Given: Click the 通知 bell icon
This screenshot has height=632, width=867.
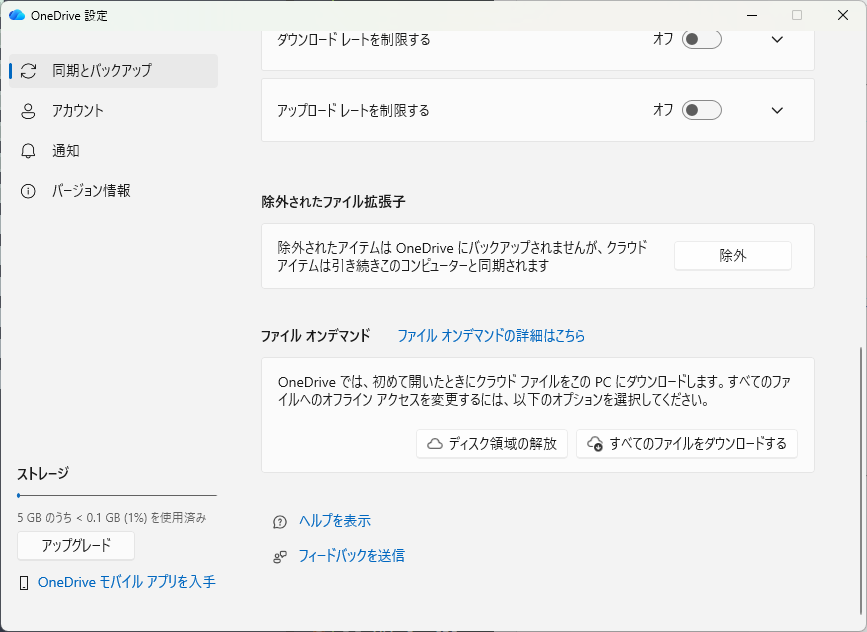Looking at the screenshot, I should pos(28,151).
